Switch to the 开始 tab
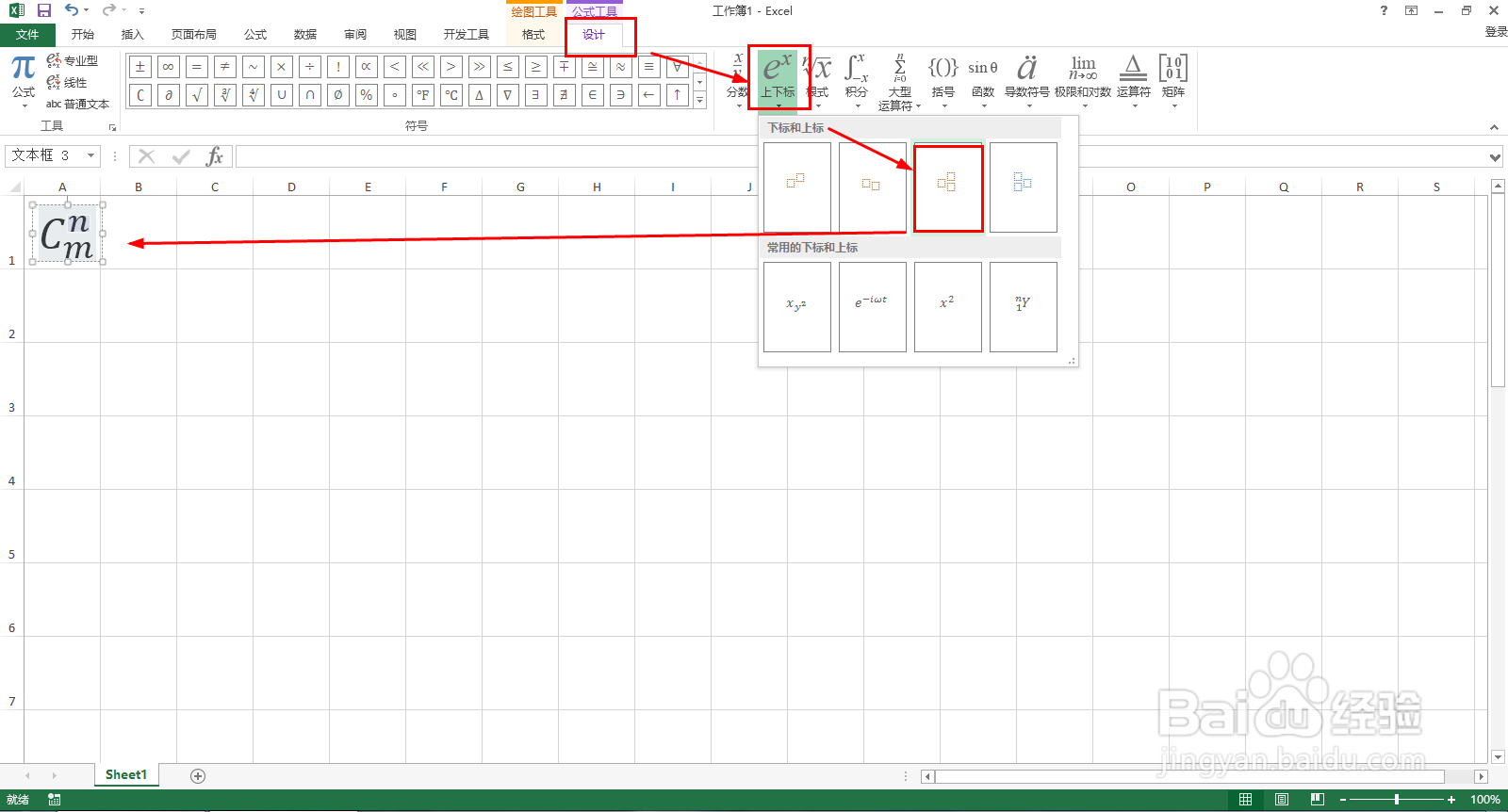Image resolution: width=1508 pixels, height=812 pixels. coord(83,35)
